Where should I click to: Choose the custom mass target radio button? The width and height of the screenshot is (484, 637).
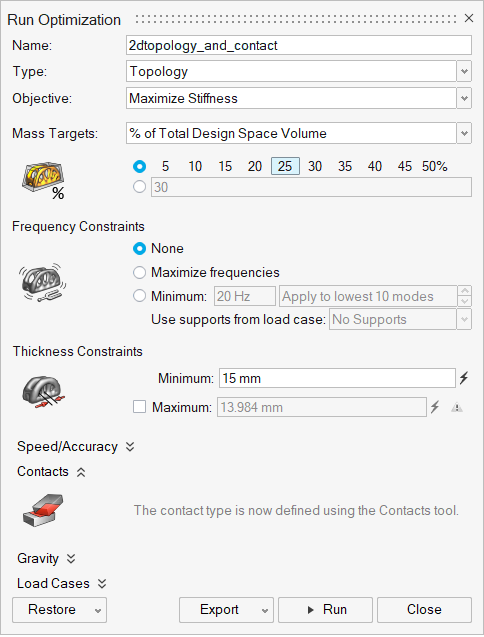pos(139,187)
